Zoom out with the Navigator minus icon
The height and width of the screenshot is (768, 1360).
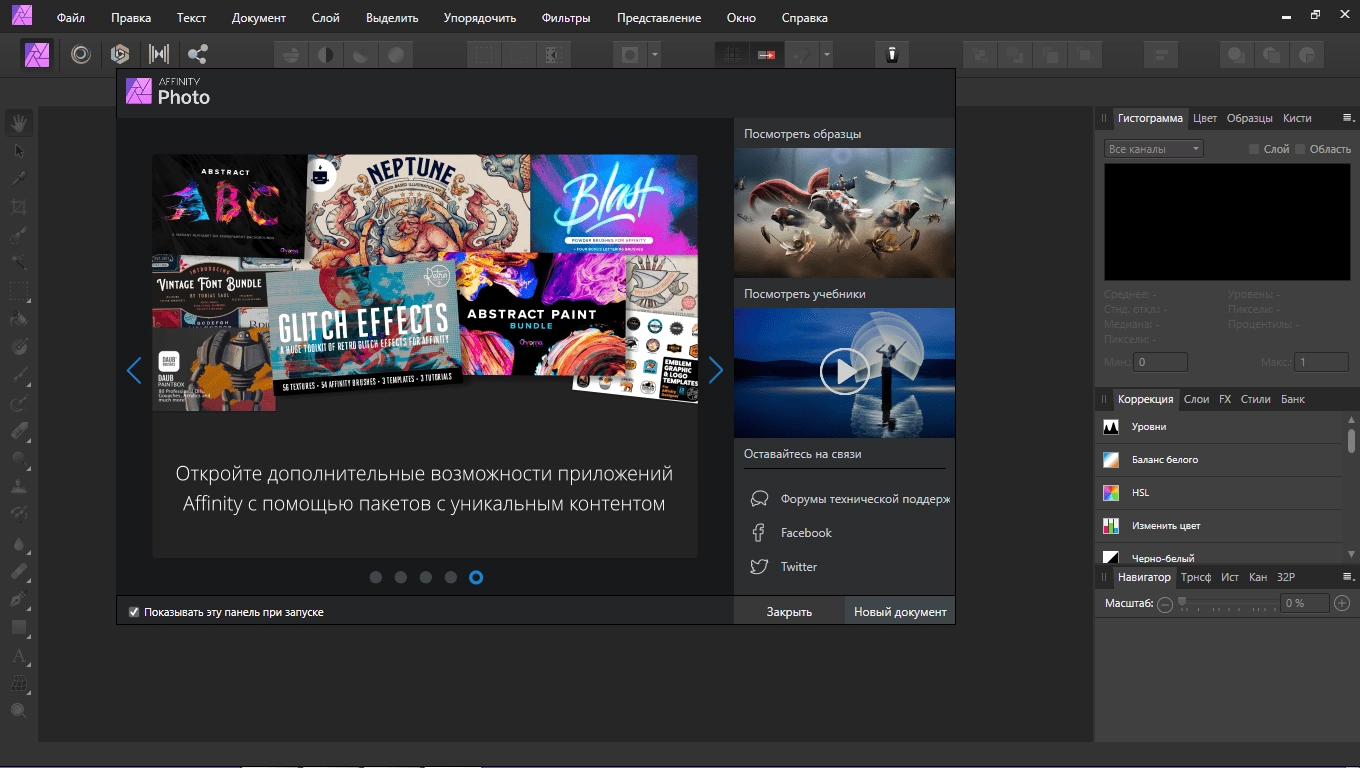[x=1165, y=604]
